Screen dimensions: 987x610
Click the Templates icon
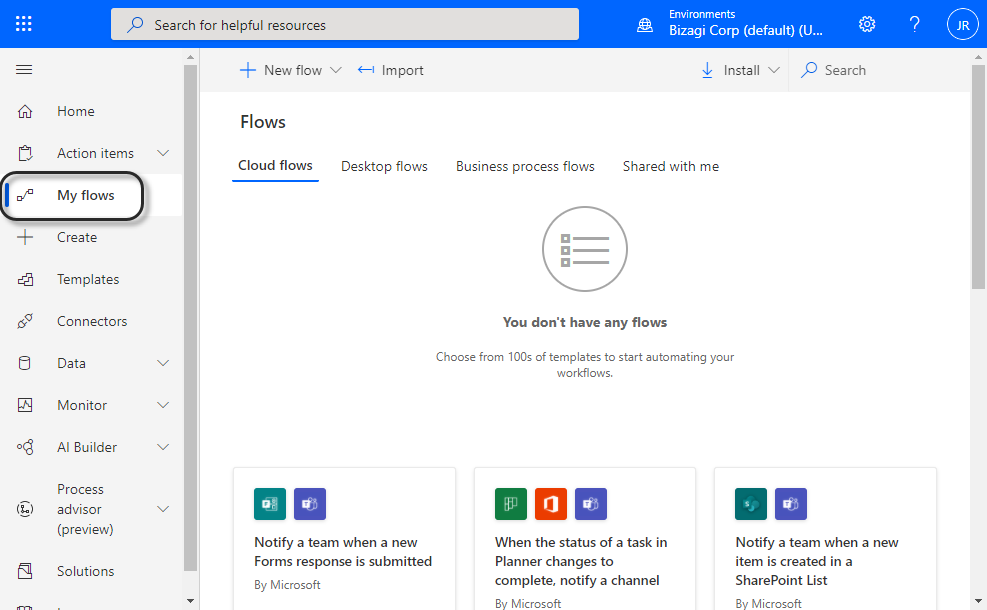pos(25,280)
